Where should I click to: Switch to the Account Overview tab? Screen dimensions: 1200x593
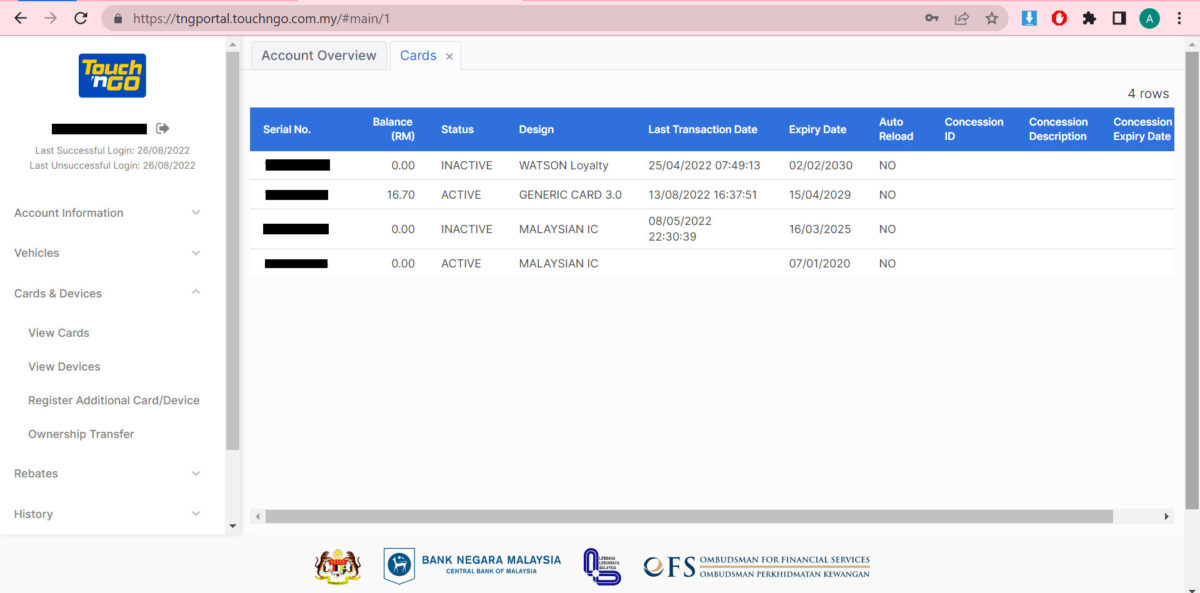click(x=319, y=56)
